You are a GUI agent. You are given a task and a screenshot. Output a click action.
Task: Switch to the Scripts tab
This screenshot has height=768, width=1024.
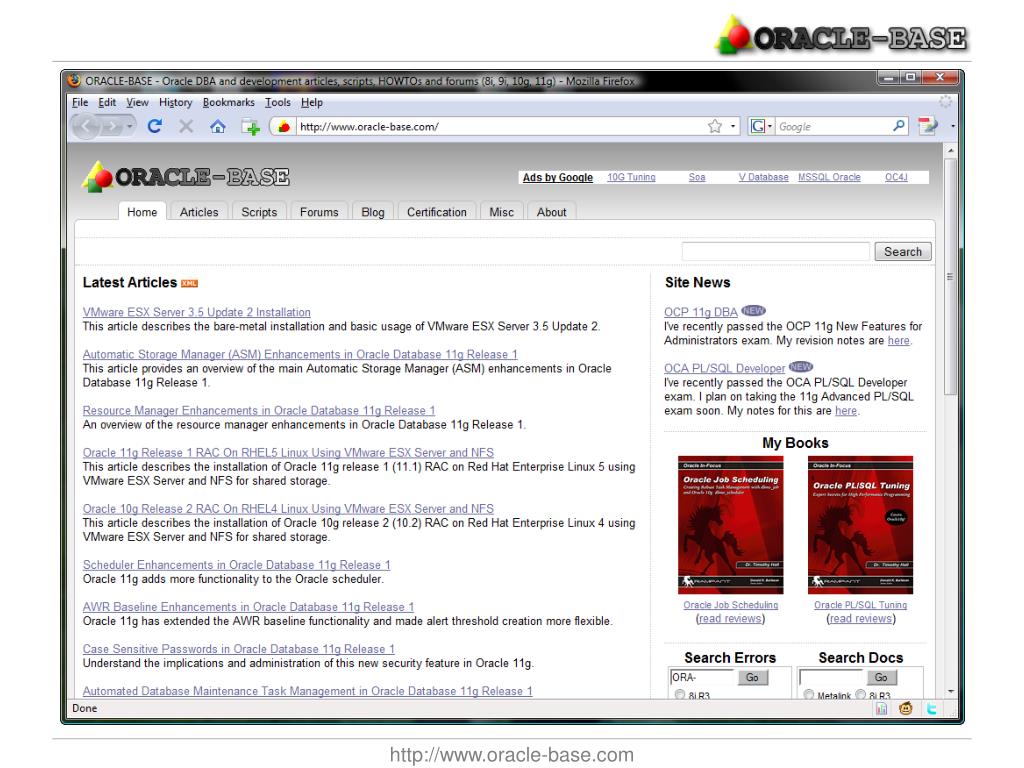tap(259, 212)
